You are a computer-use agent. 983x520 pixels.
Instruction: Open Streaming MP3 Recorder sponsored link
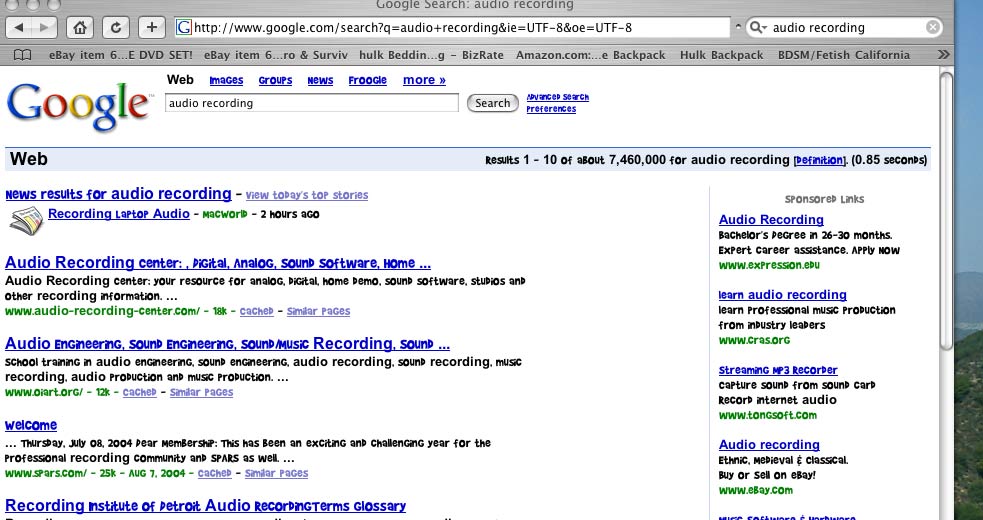[x=778, y=370]
